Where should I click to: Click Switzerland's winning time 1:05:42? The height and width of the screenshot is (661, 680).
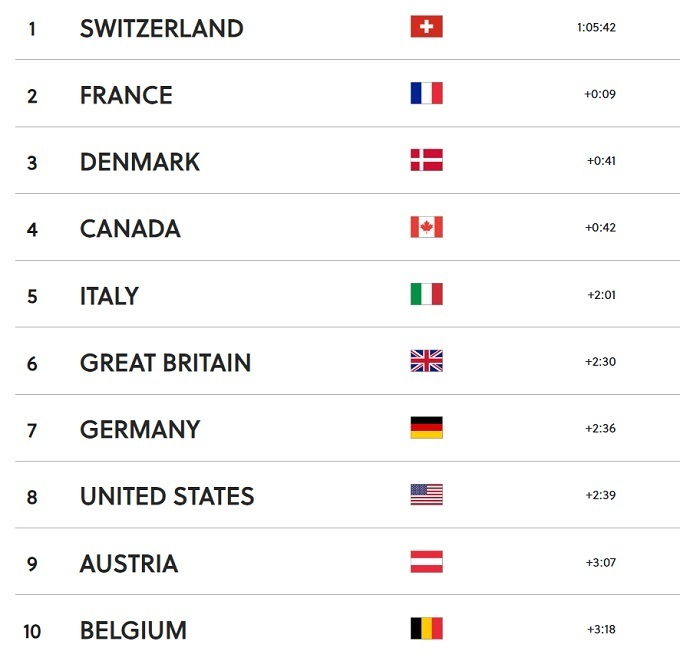point(596,28)
